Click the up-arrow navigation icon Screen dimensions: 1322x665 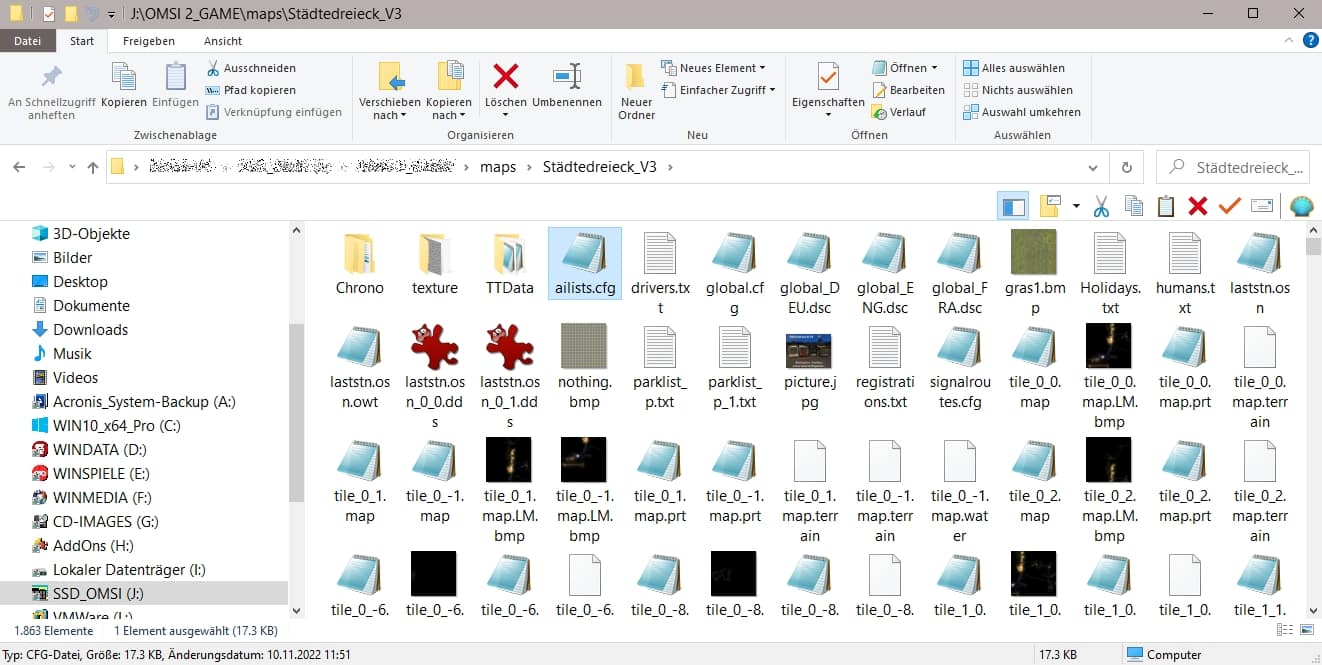pos(93,167)
